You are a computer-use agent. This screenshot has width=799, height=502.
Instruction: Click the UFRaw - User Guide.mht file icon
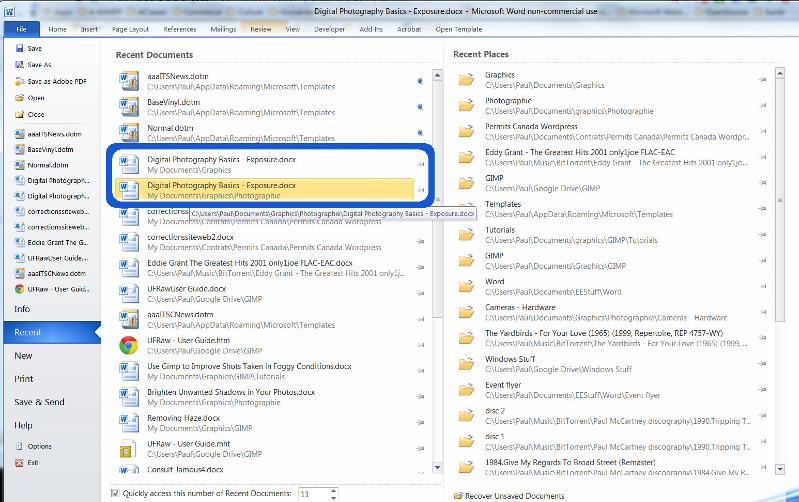(x=127, y=449)
